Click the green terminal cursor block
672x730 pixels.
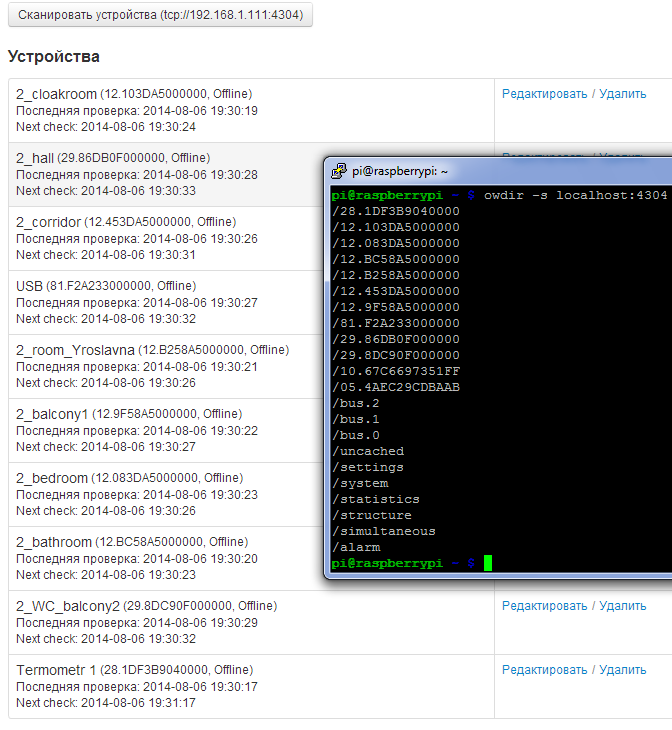(488, 563)
